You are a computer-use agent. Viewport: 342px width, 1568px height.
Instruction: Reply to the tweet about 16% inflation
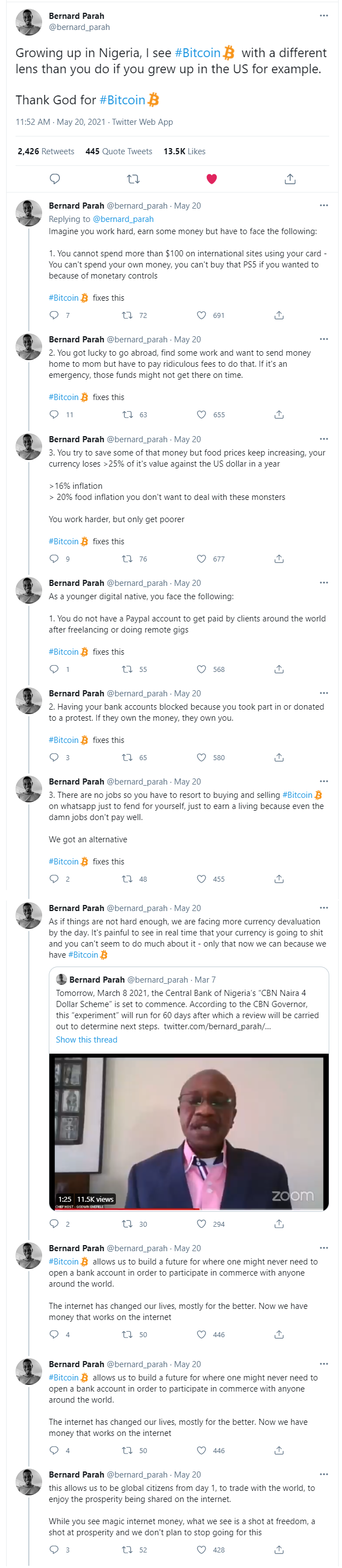(54, 559)
